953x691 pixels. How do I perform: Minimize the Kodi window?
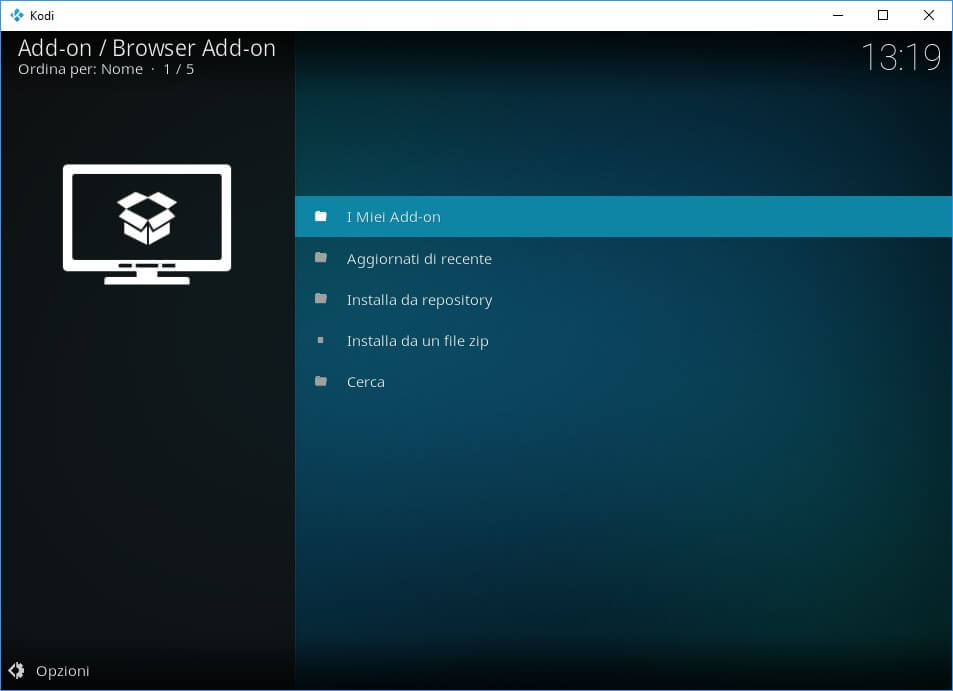[x=838, y=15]
